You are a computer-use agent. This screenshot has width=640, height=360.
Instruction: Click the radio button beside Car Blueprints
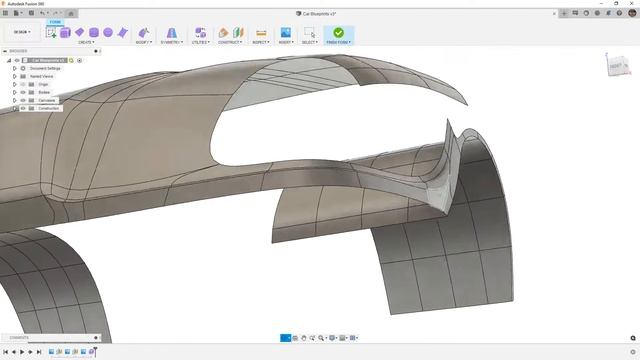point(80,60)
